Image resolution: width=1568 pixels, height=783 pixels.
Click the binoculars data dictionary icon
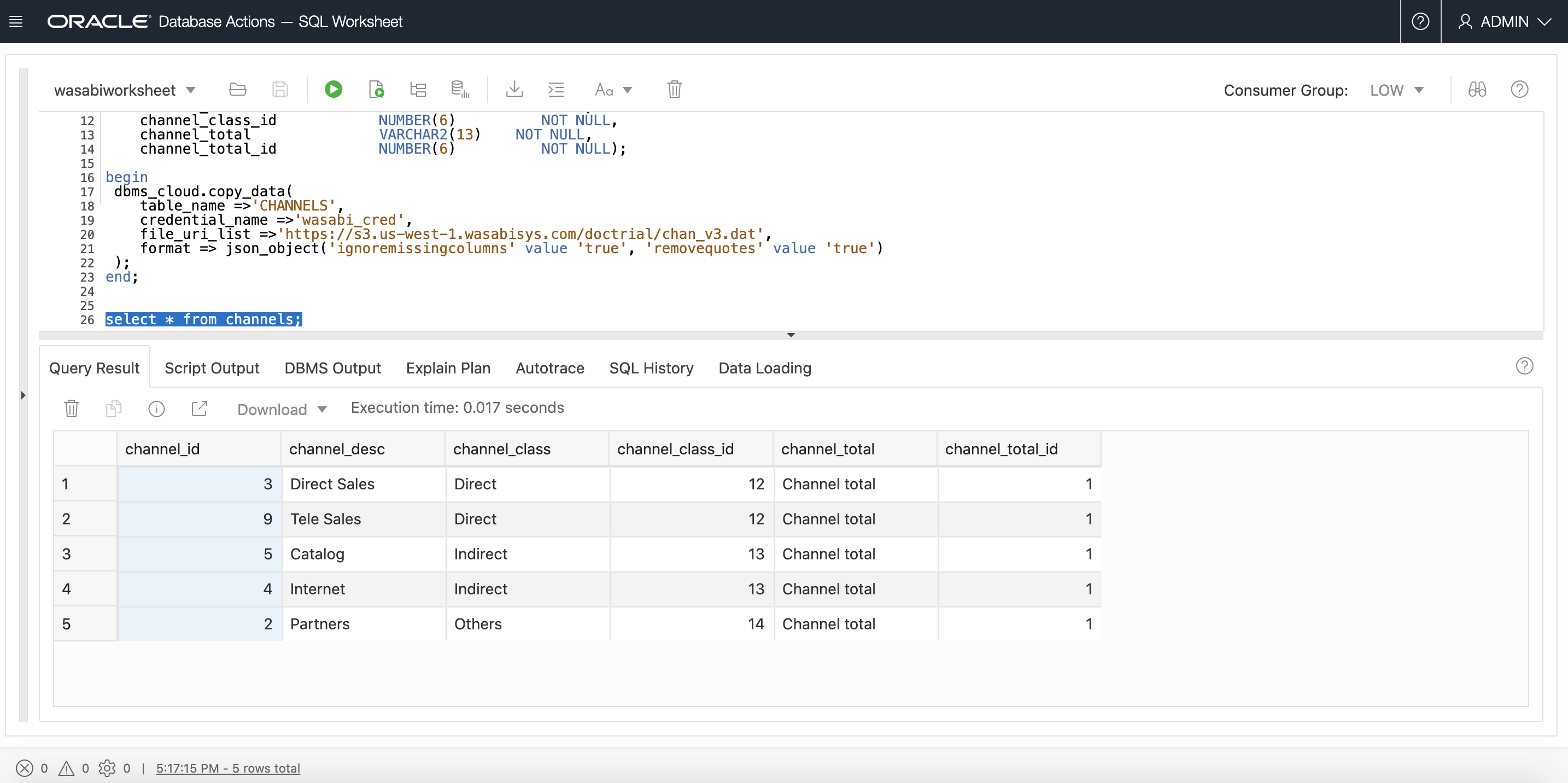[1477, 90]
